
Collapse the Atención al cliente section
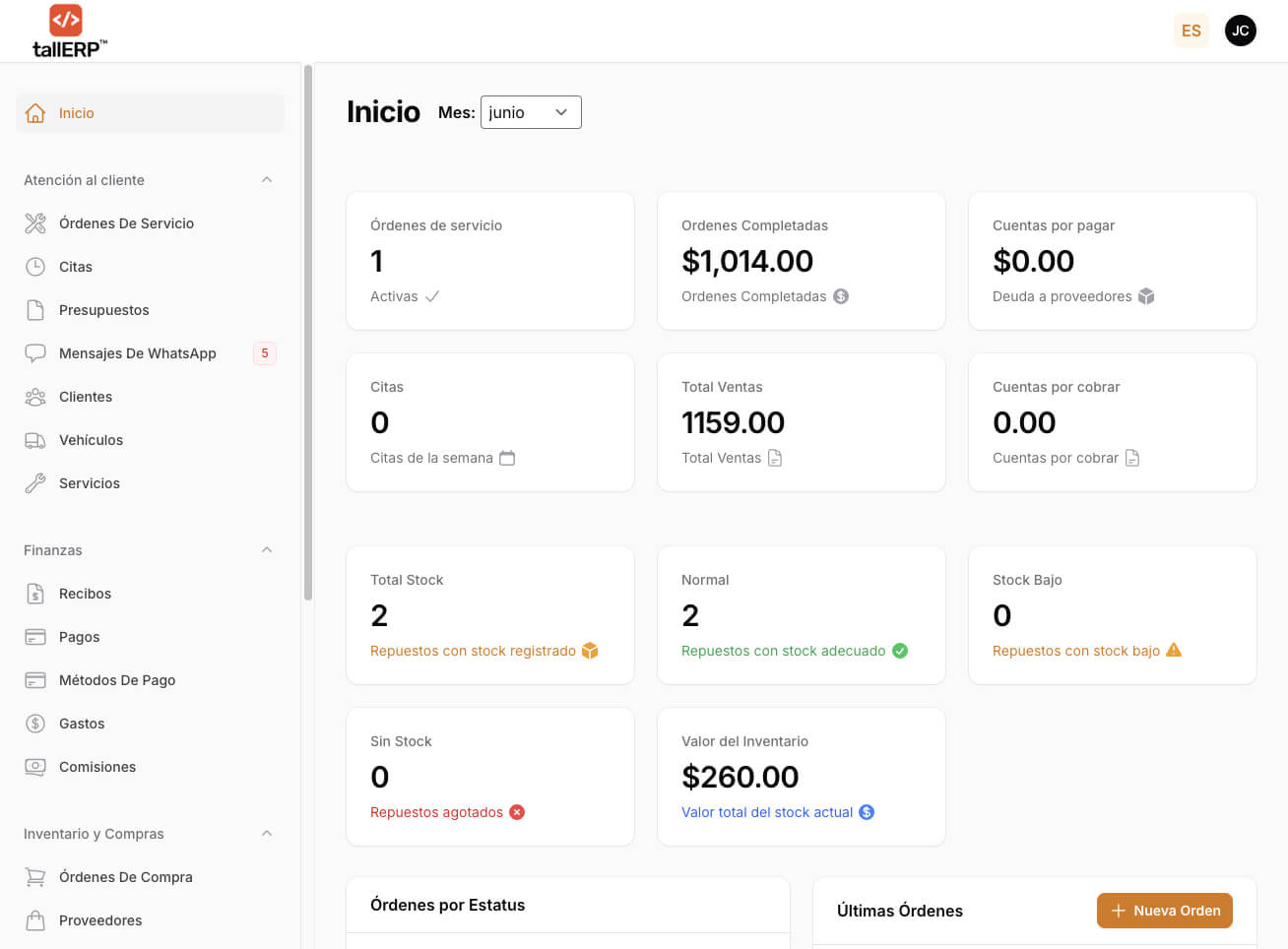pos(267,180)
